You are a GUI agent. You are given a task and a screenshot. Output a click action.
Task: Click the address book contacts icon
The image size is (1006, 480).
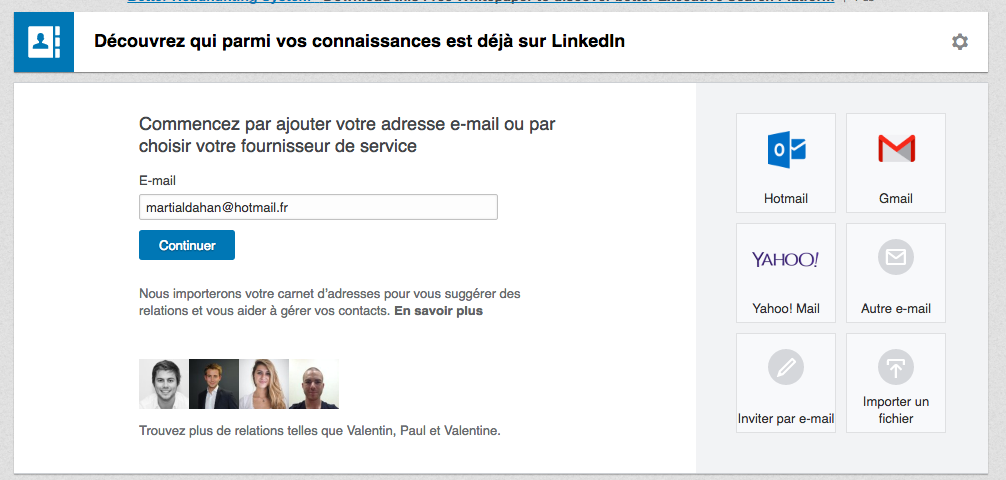click(44, 42)
